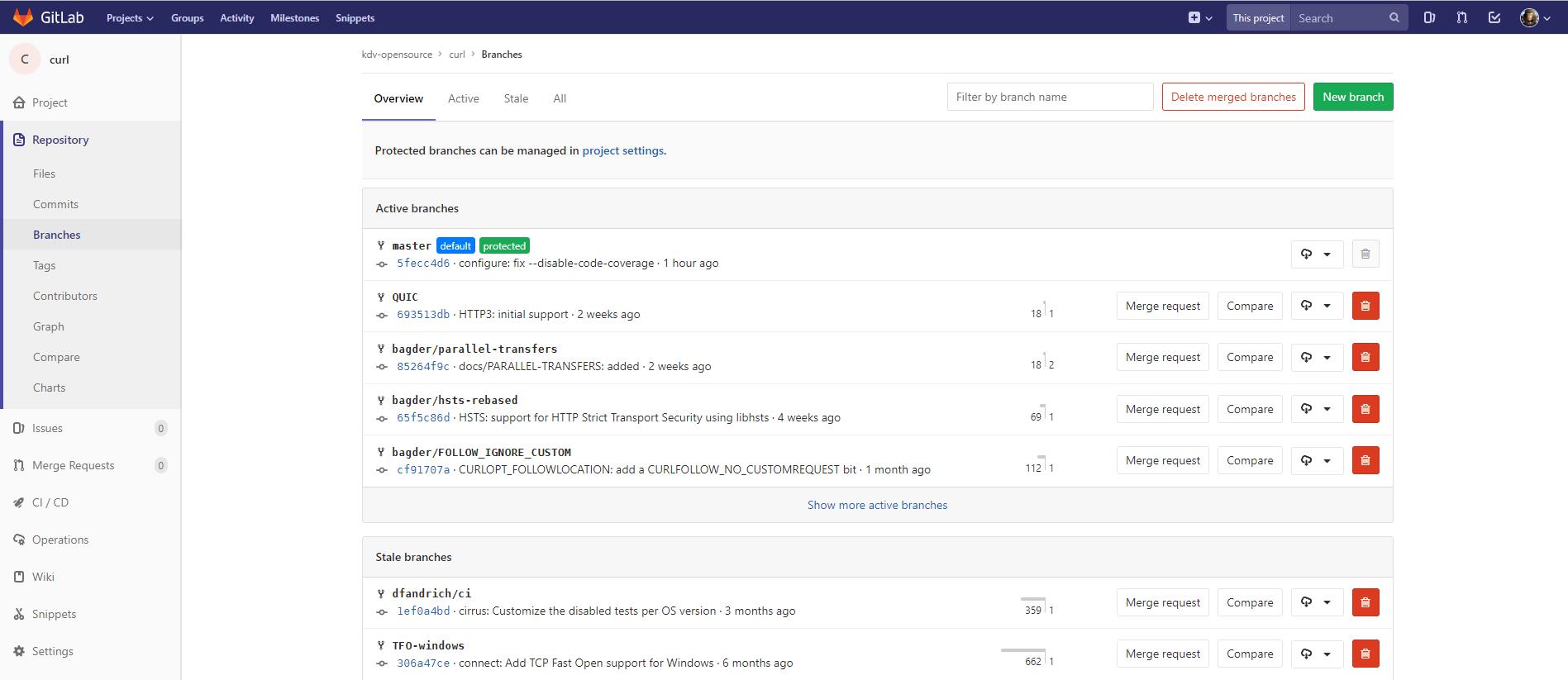The image size is (1568, 680).
Task: Click the New branch button
Action: point(1352,97)
